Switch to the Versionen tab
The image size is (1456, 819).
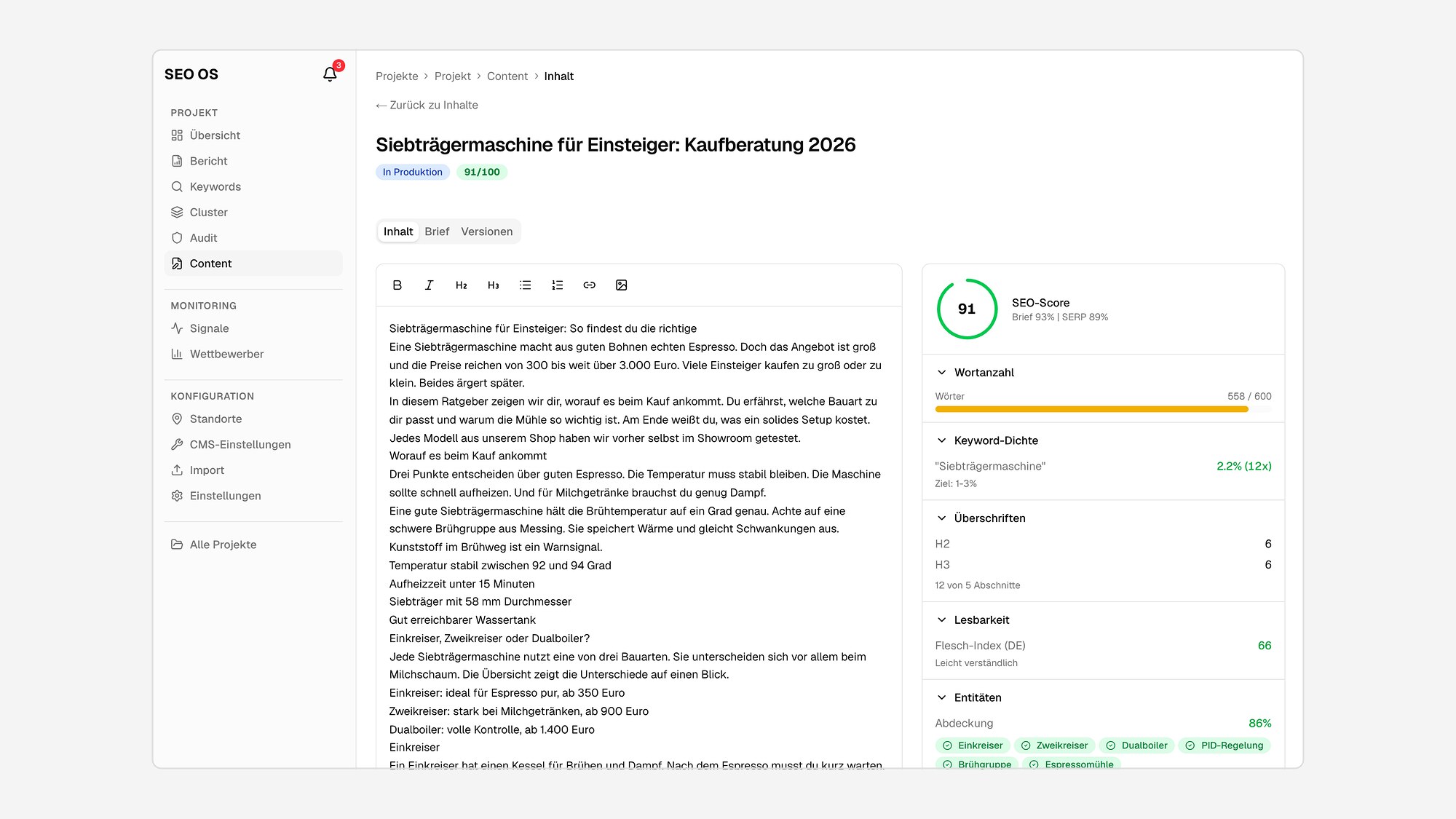[x=486, y=232]
